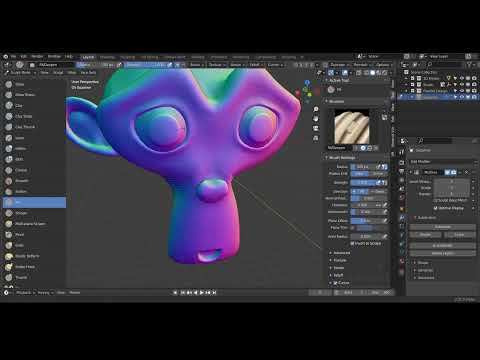
Task: Toggle the Cursor panel checkbox
Action: (335, 283)
